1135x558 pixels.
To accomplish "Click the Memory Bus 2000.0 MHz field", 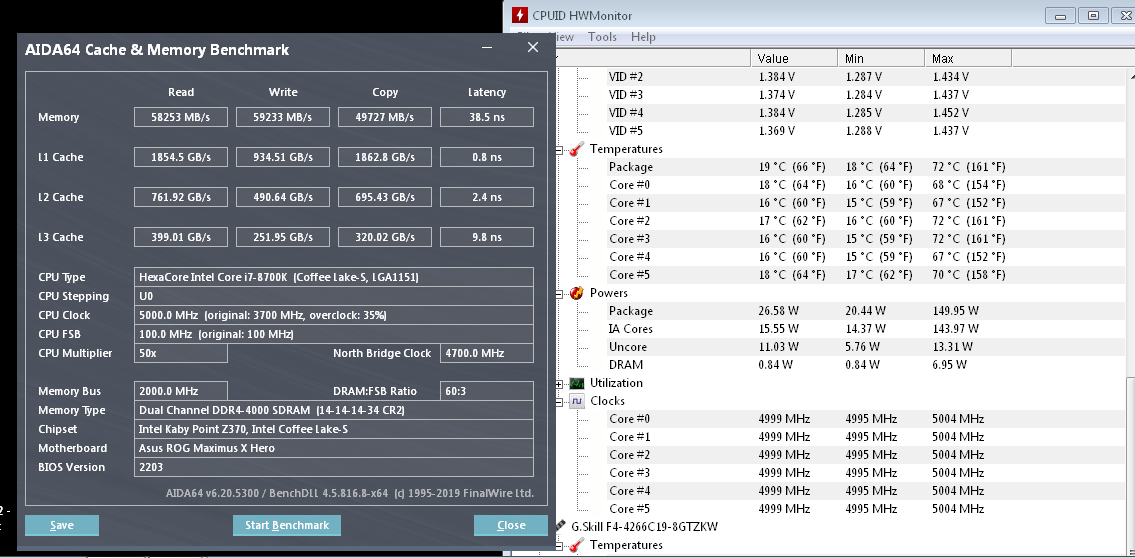I will point(181,391).
